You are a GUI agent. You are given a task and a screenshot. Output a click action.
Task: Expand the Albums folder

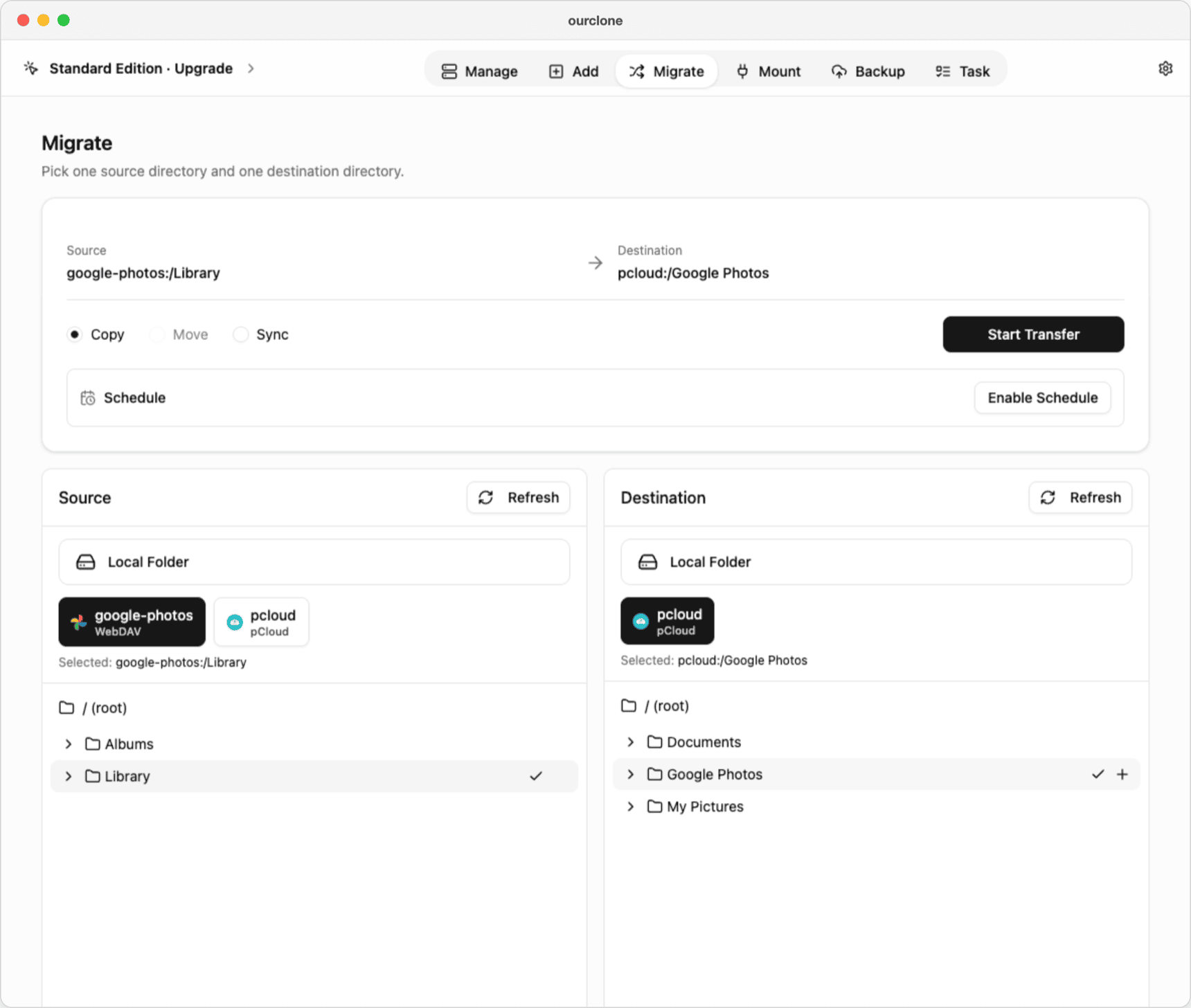(x=69, y=744)
